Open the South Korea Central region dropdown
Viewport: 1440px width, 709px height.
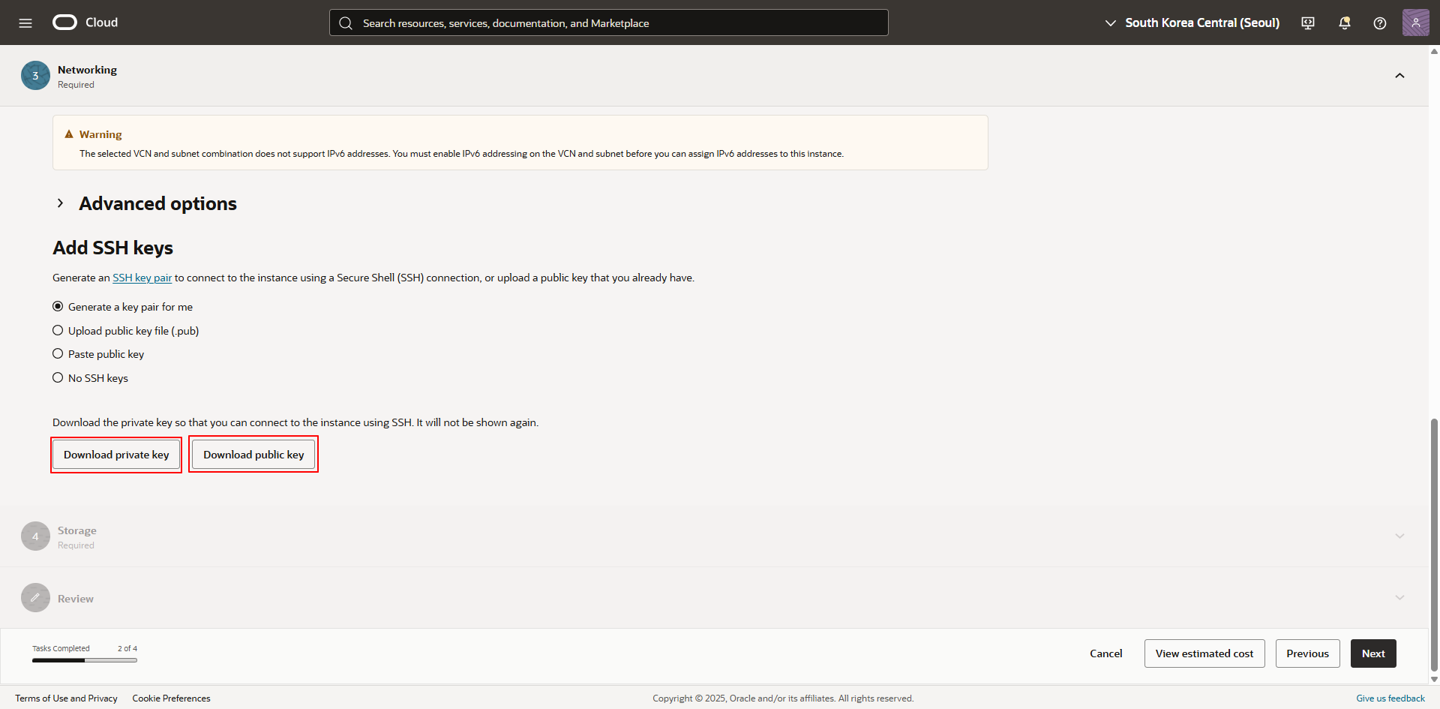tap(1191, 23)
